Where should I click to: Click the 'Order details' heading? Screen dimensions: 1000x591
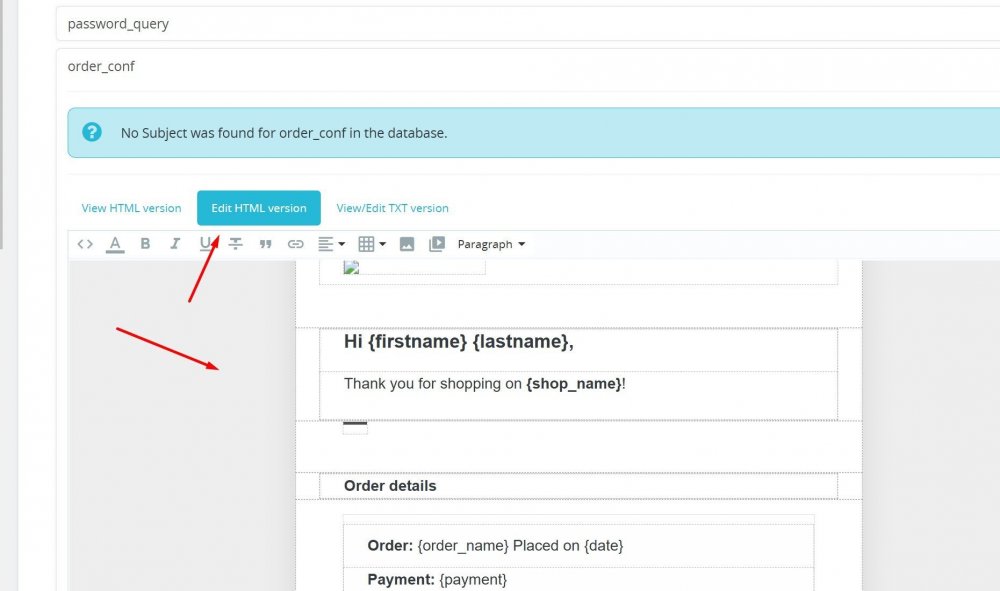[x=390, y=486]
